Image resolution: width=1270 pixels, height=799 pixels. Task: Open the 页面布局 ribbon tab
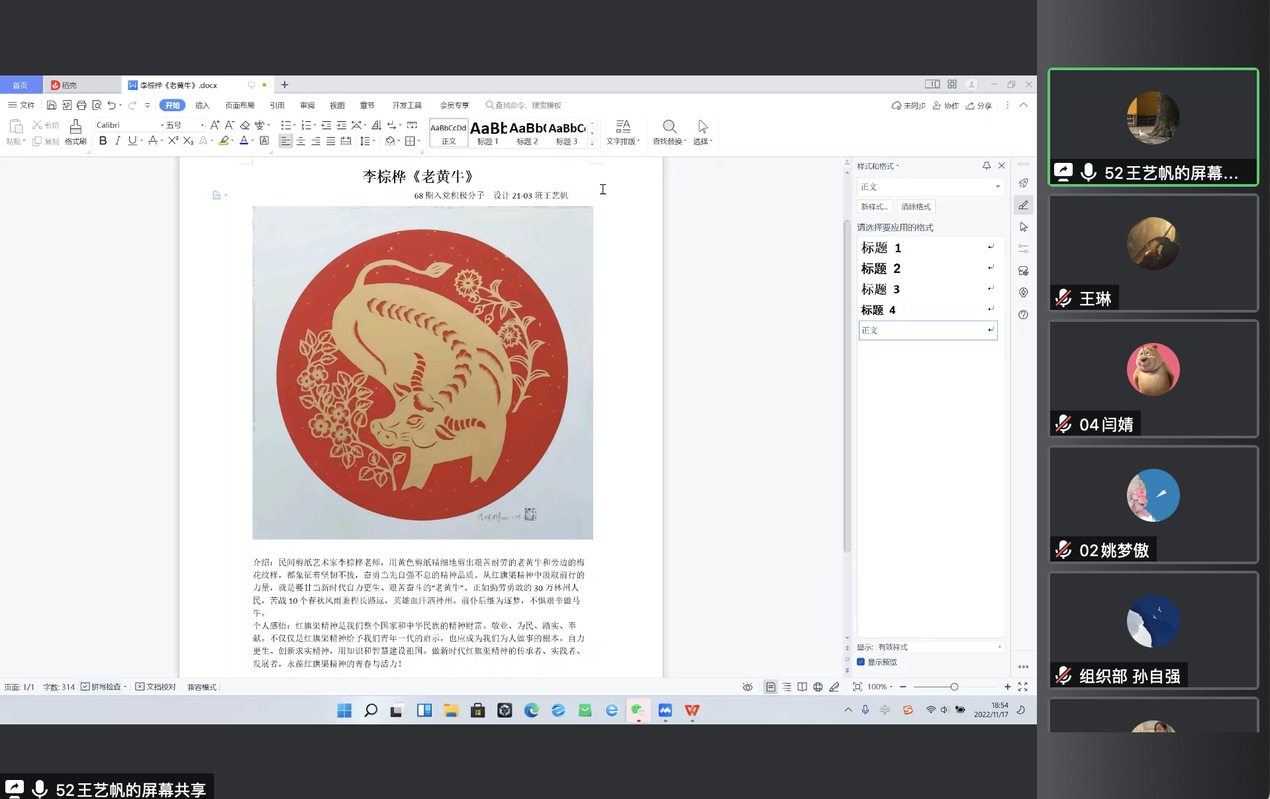tap(239, 105)
